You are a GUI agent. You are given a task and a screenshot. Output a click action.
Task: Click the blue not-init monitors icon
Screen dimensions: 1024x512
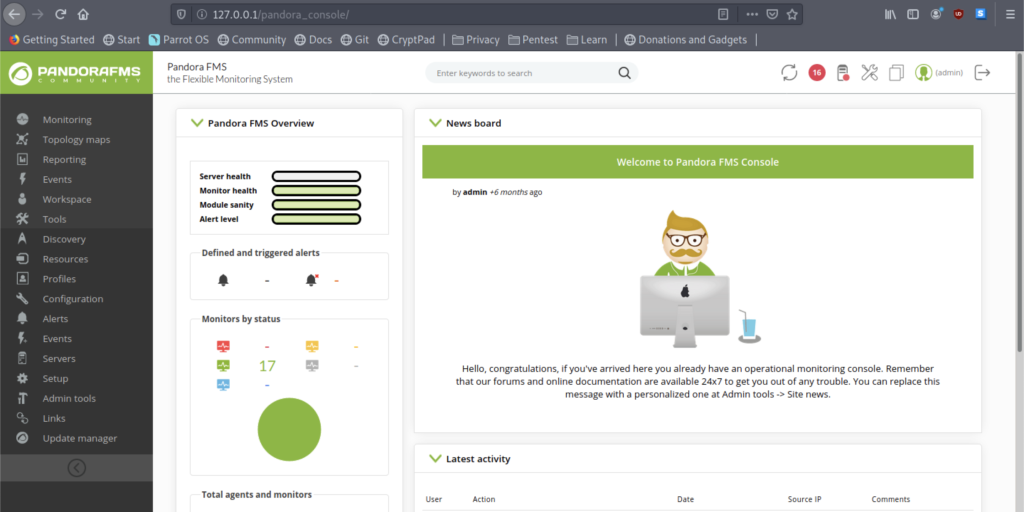coord(223,385)
